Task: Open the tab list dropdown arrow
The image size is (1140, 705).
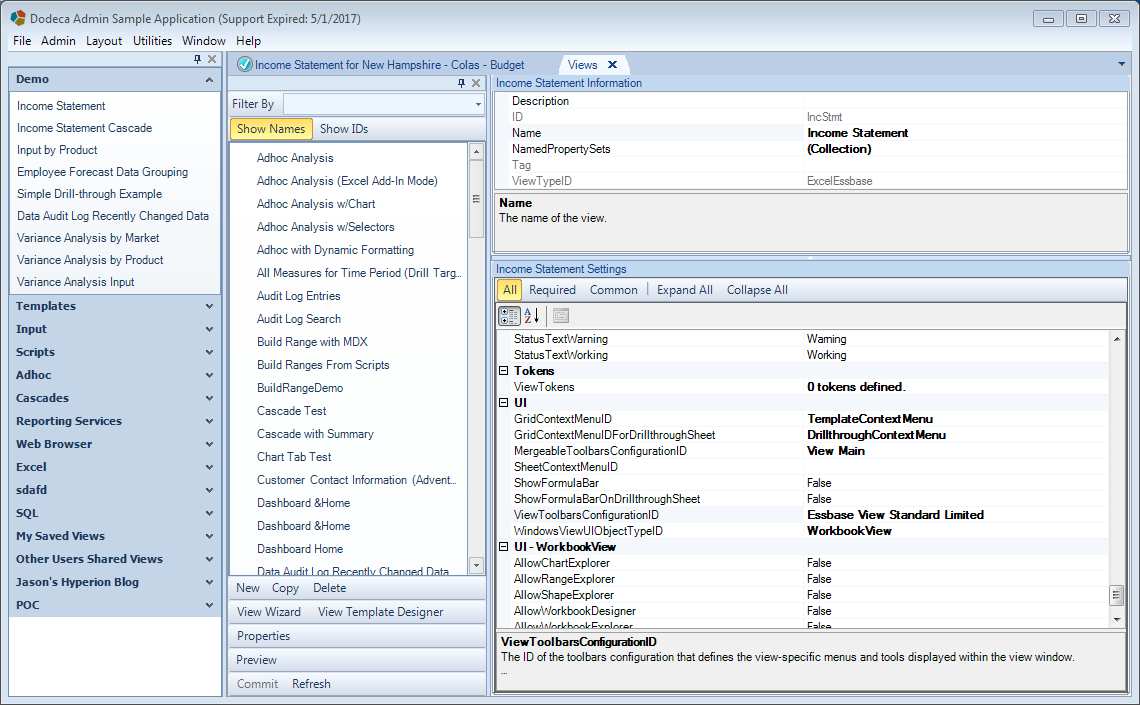Action: point(1121,65)
